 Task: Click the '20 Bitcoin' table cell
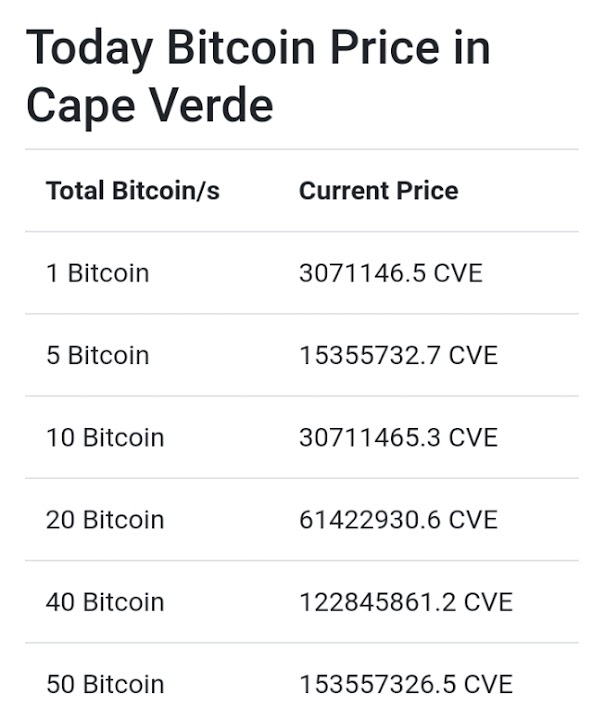click(105, 519)
